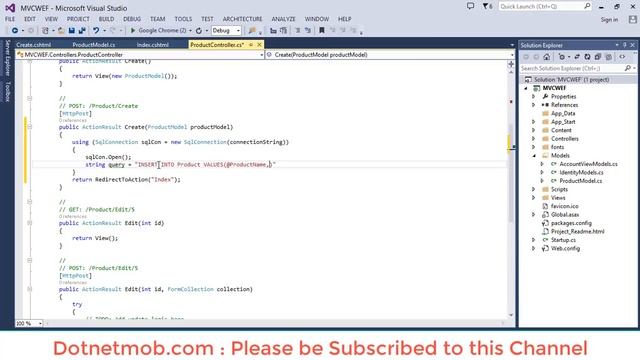Expand the Global.asax node
Image resolution: width=640 pixels, height=360 pixels.
tap(533, 214)
